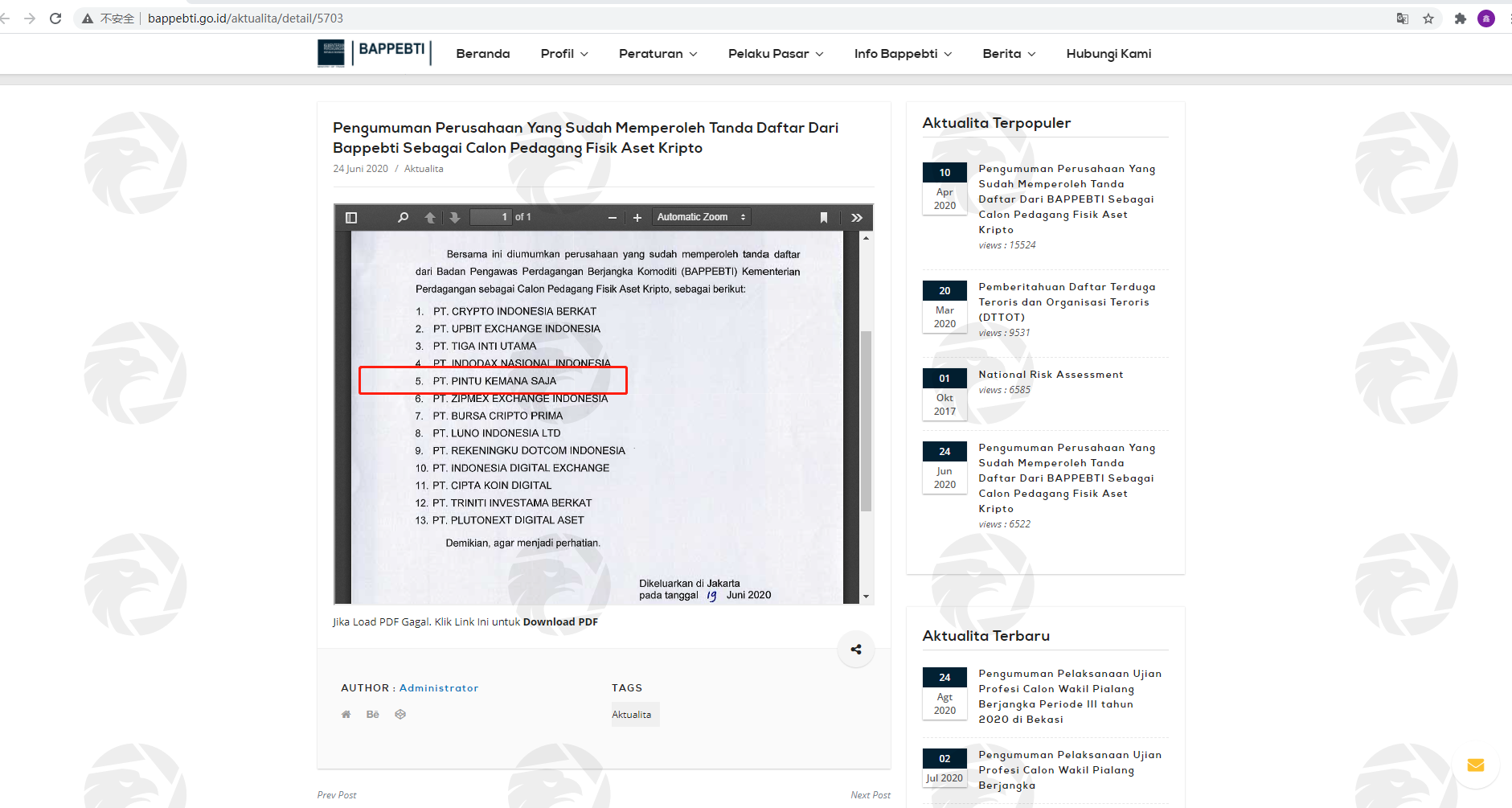Click the PDF scrollbar down arrow
Viewport: 1512px width, 808px height.
(x=866, y=597)
